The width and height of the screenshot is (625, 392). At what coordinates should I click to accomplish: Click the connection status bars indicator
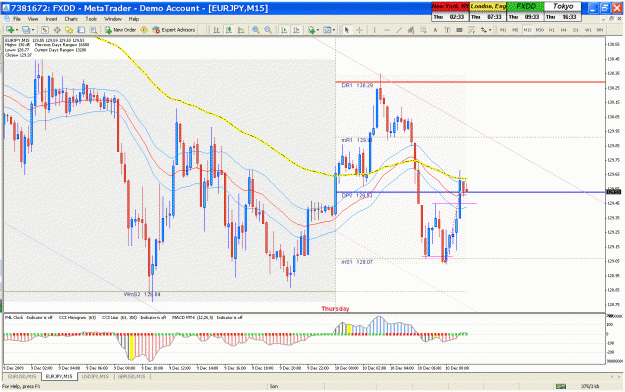click(x=561, y=386)
